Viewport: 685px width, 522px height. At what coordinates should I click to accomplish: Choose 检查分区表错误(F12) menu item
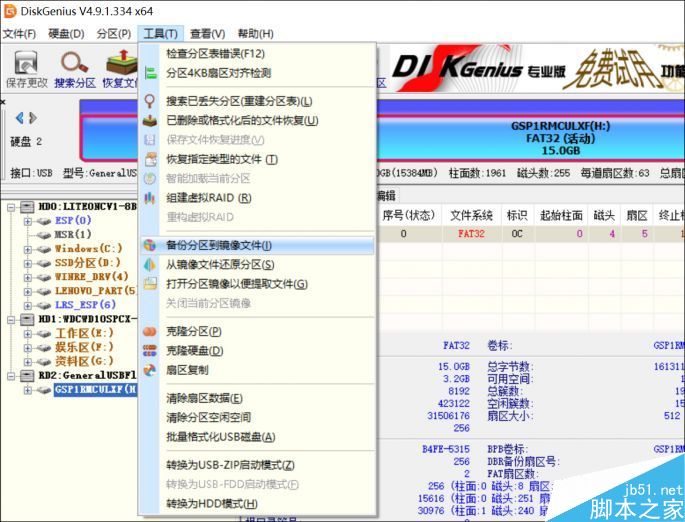pos(215,54)
